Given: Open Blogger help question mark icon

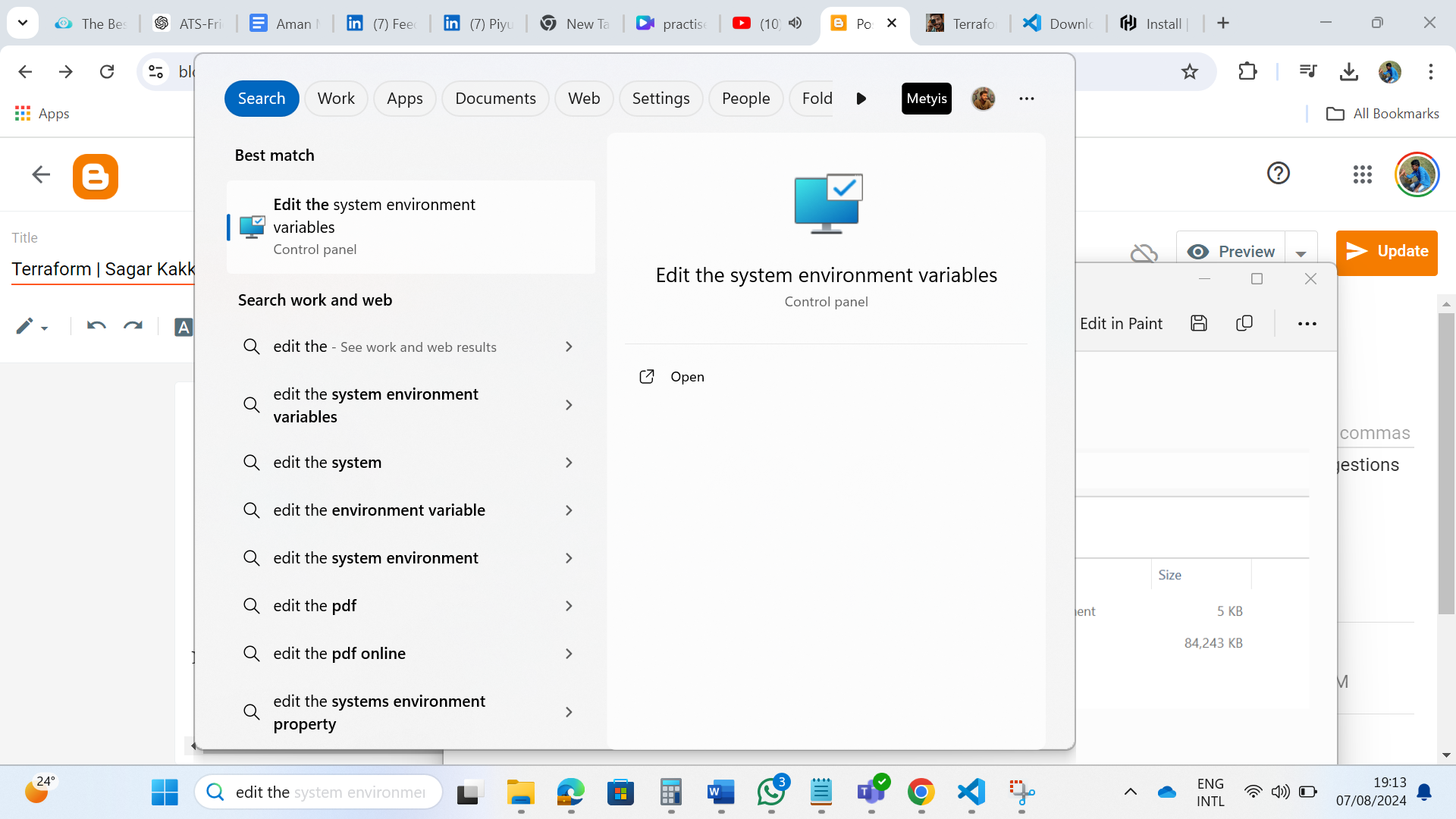Looking at the screenshot, I should pos(1279,174).
